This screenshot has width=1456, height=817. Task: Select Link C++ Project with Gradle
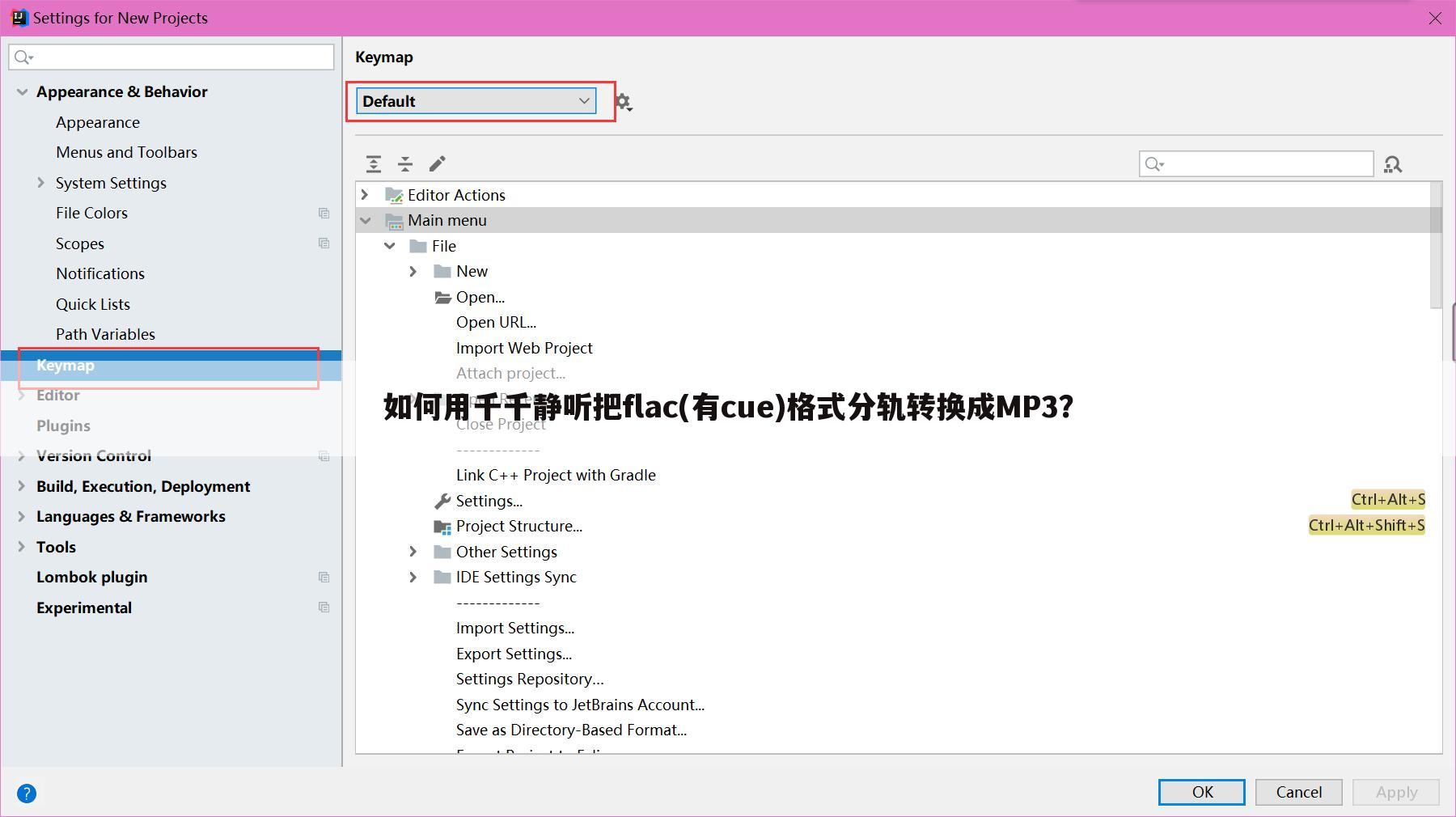[556, 475]
